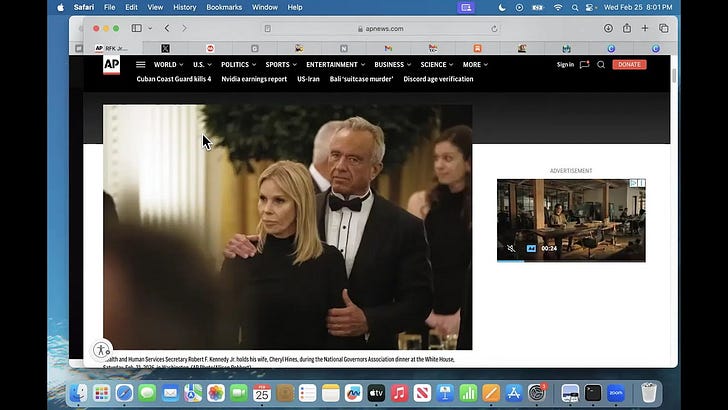The width and height of the screenshot is (728, 410).
Task: Open Photos from the Dock
Action: pos(216,393)
